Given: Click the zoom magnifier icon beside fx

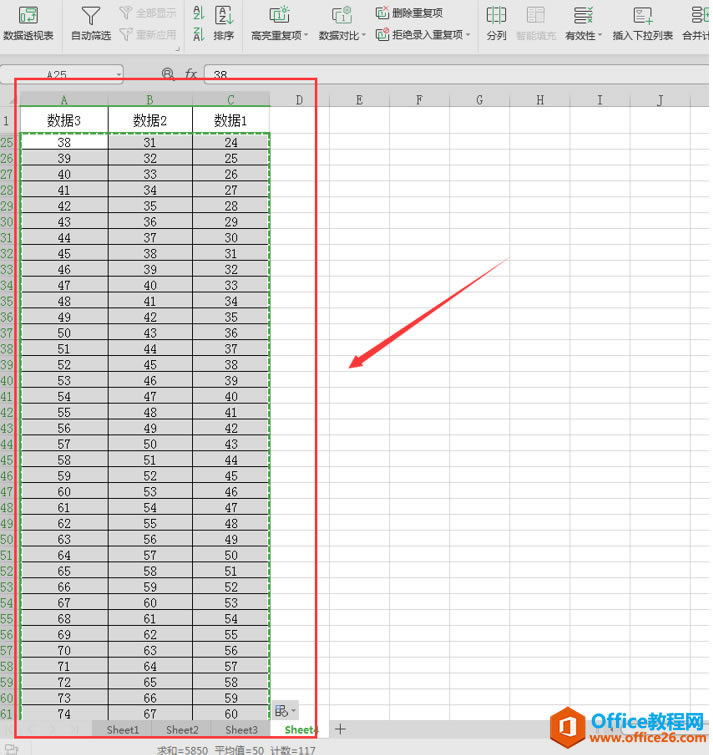Looking at the screenshot, I should tap(167, 74).
